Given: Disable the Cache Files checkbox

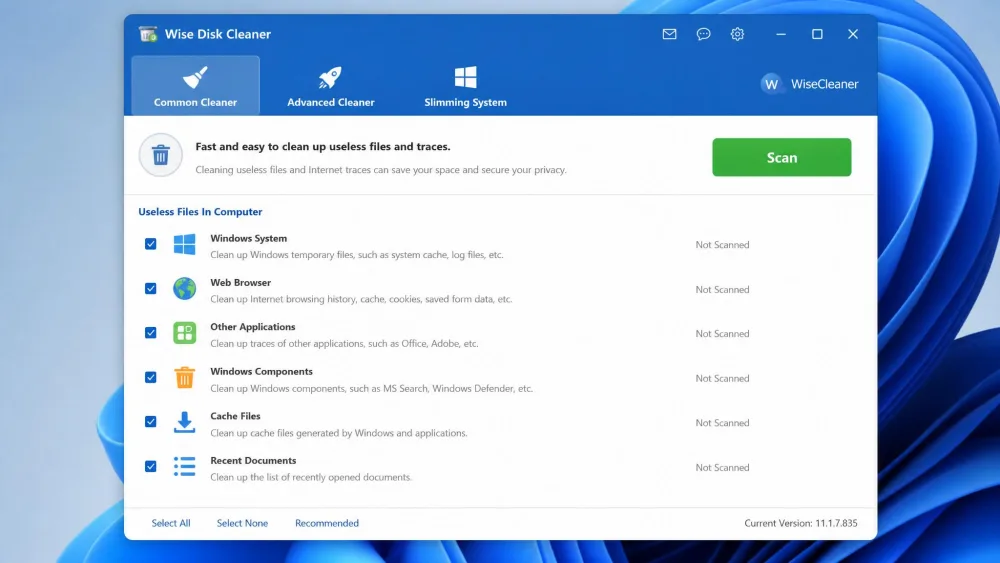Looking at the screenshot, I should [x=151, y=421].
